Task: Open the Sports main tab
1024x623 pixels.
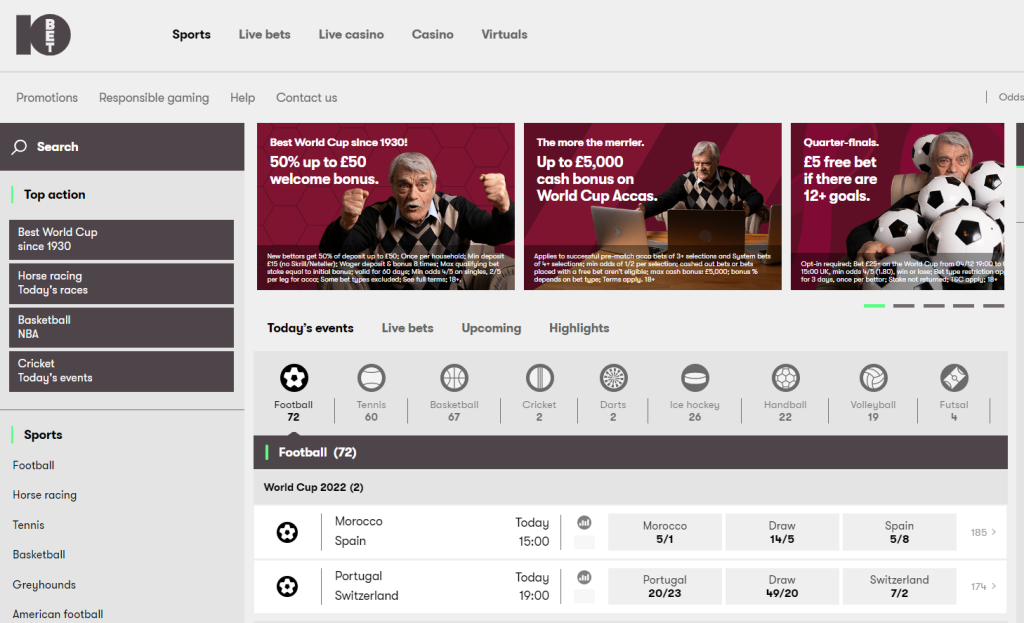Action: 191,35
